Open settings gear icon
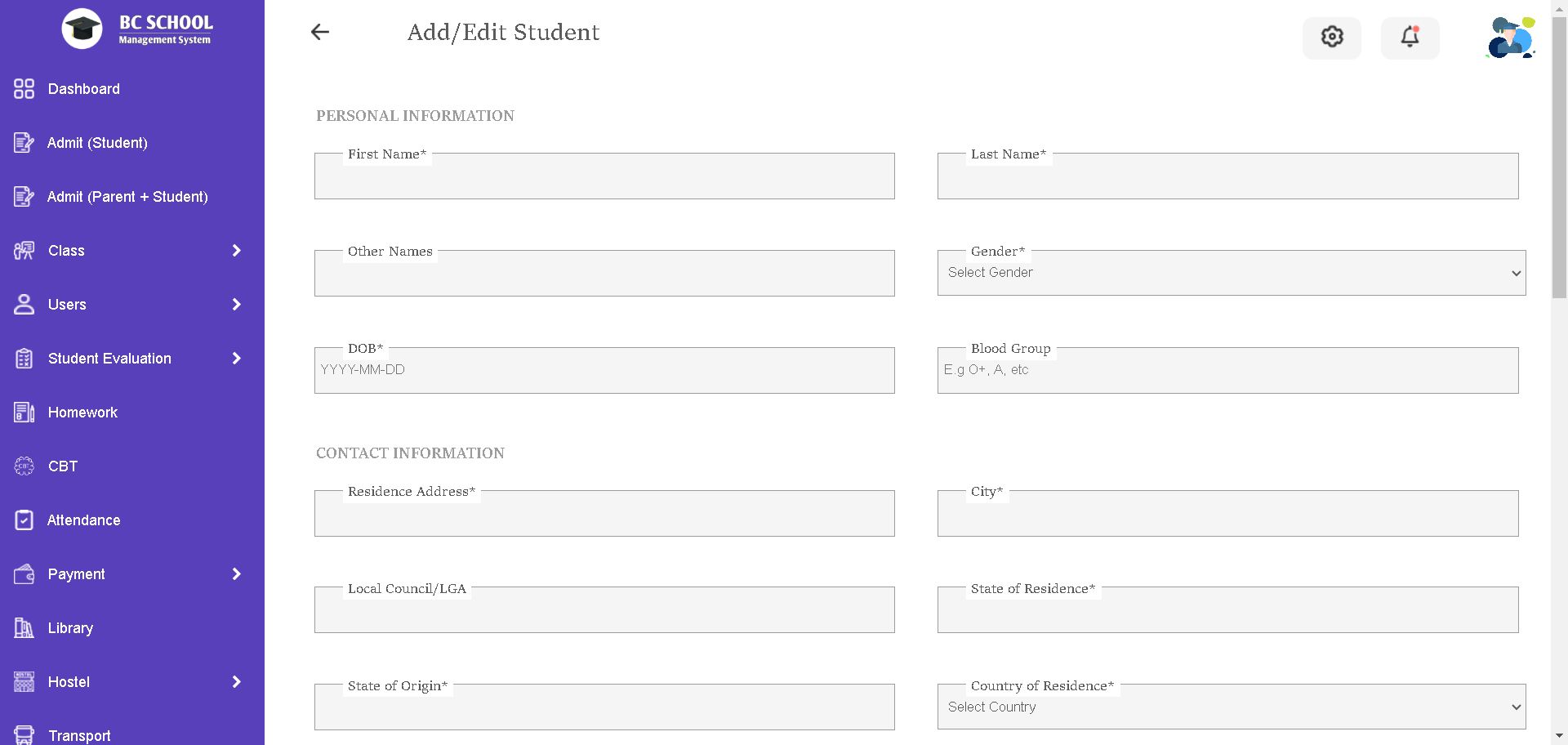Viewport: 1568px width, 745px height. click(x=1332, y=37)
